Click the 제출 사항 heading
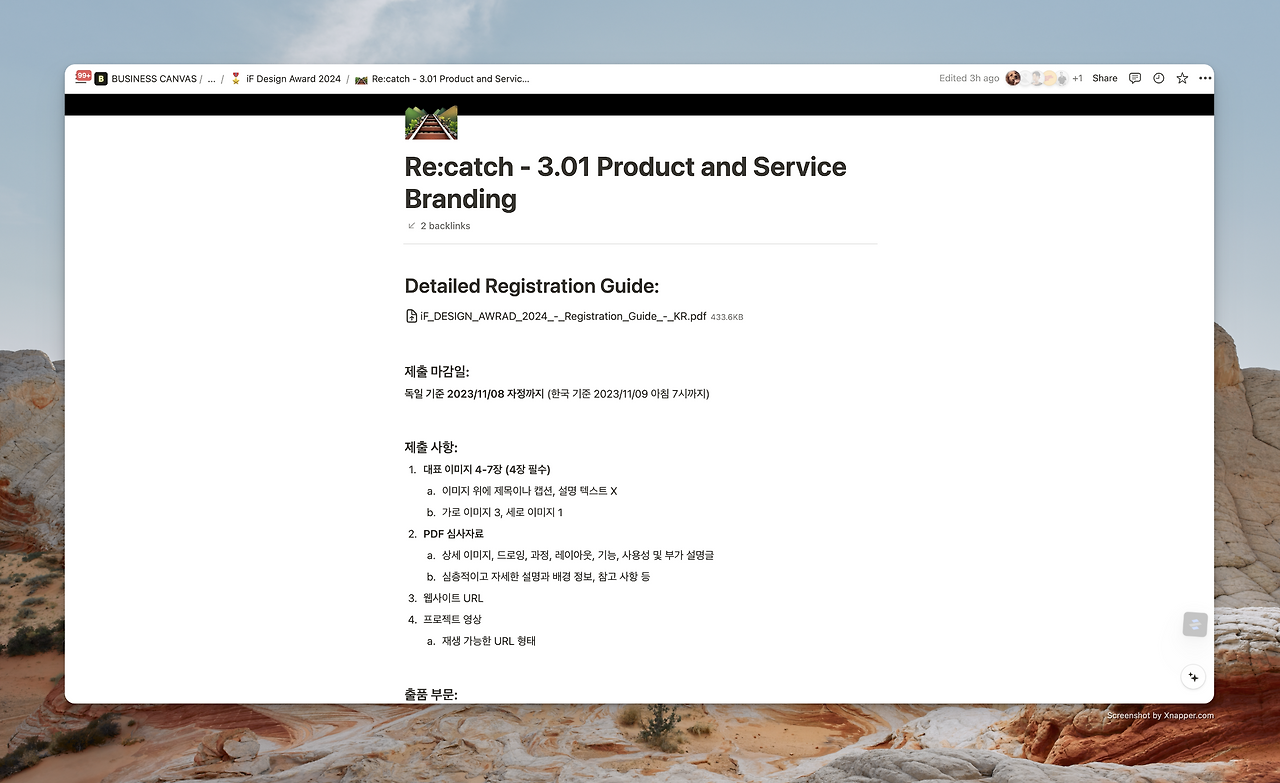1280x783 pixels. [x=431, y=447]
